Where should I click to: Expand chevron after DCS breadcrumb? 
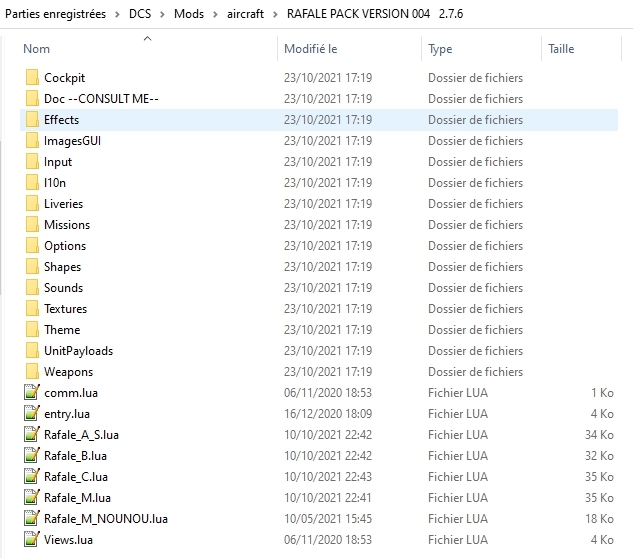point(162,15)
